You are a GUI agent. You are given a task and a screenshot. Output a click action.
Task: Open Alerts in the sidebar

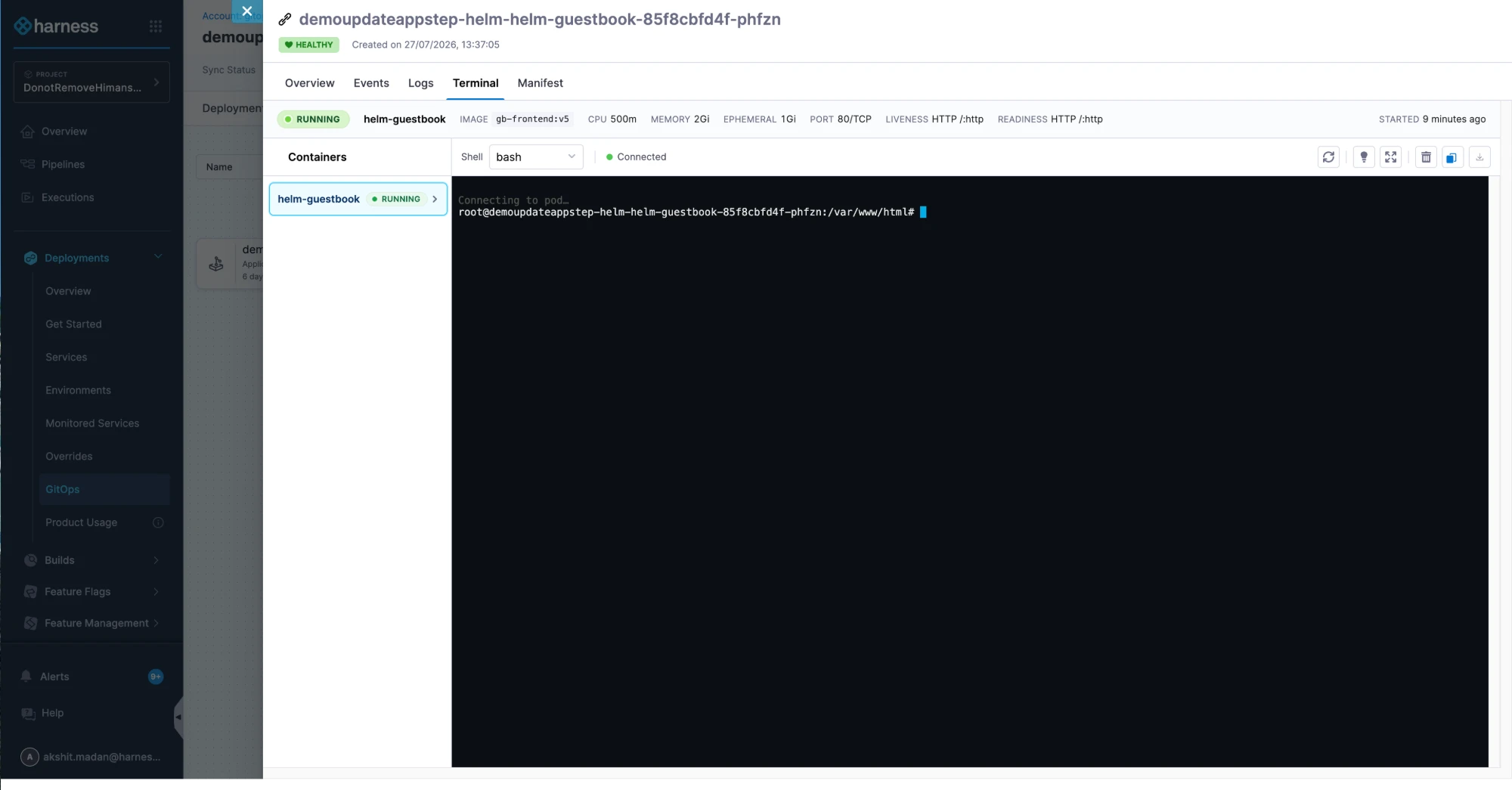click(x=54, y=677)
